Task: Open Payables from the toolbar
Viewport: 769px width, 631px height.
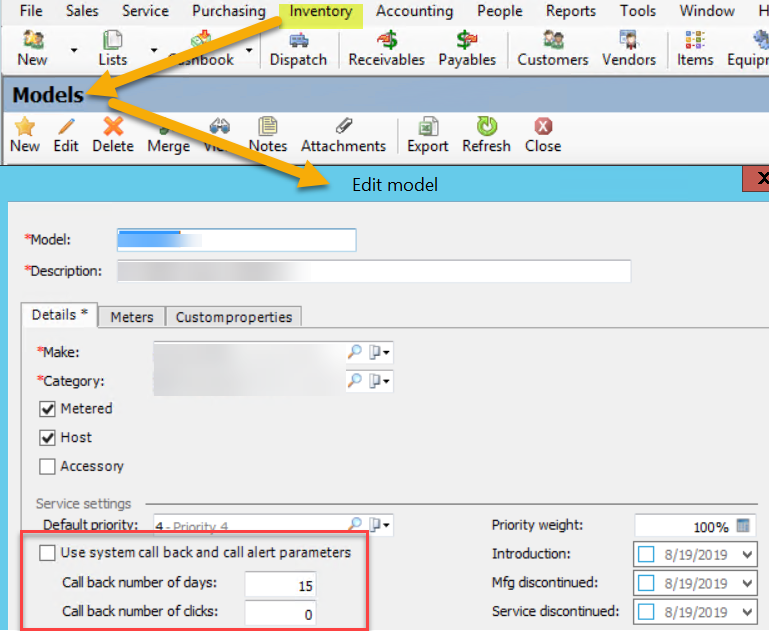Action: pos(467,48)
